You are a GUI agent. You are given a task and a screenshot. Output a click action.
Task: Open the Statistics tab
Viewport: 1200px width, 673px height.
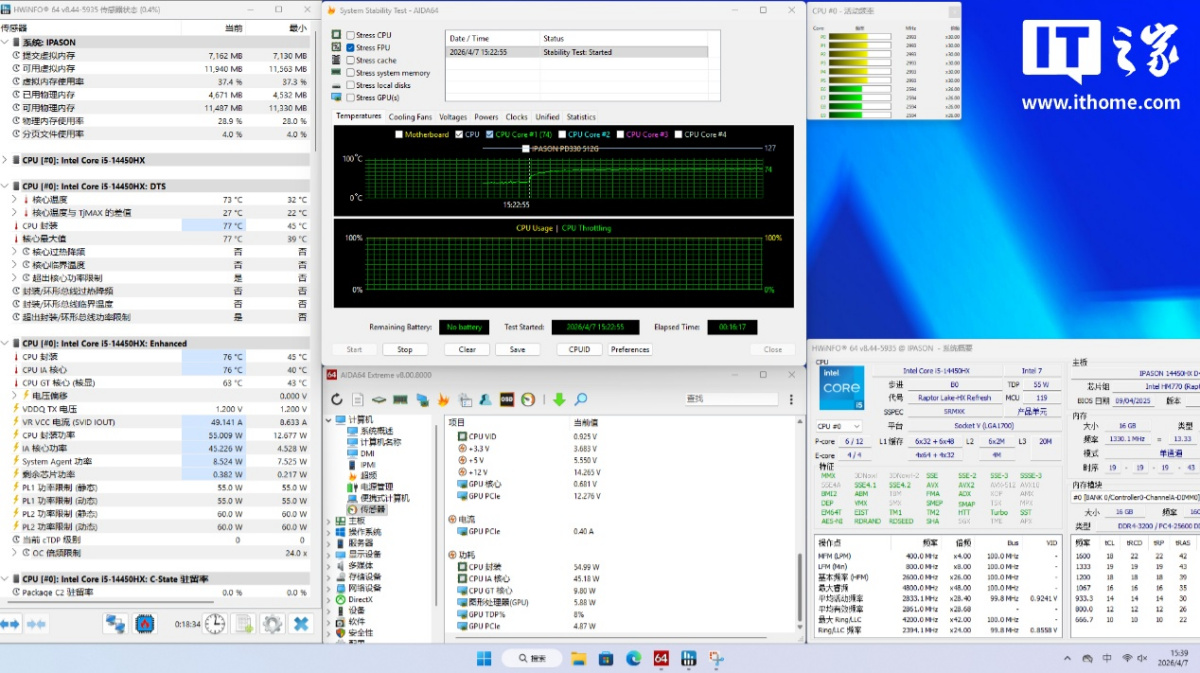[581, 117]
